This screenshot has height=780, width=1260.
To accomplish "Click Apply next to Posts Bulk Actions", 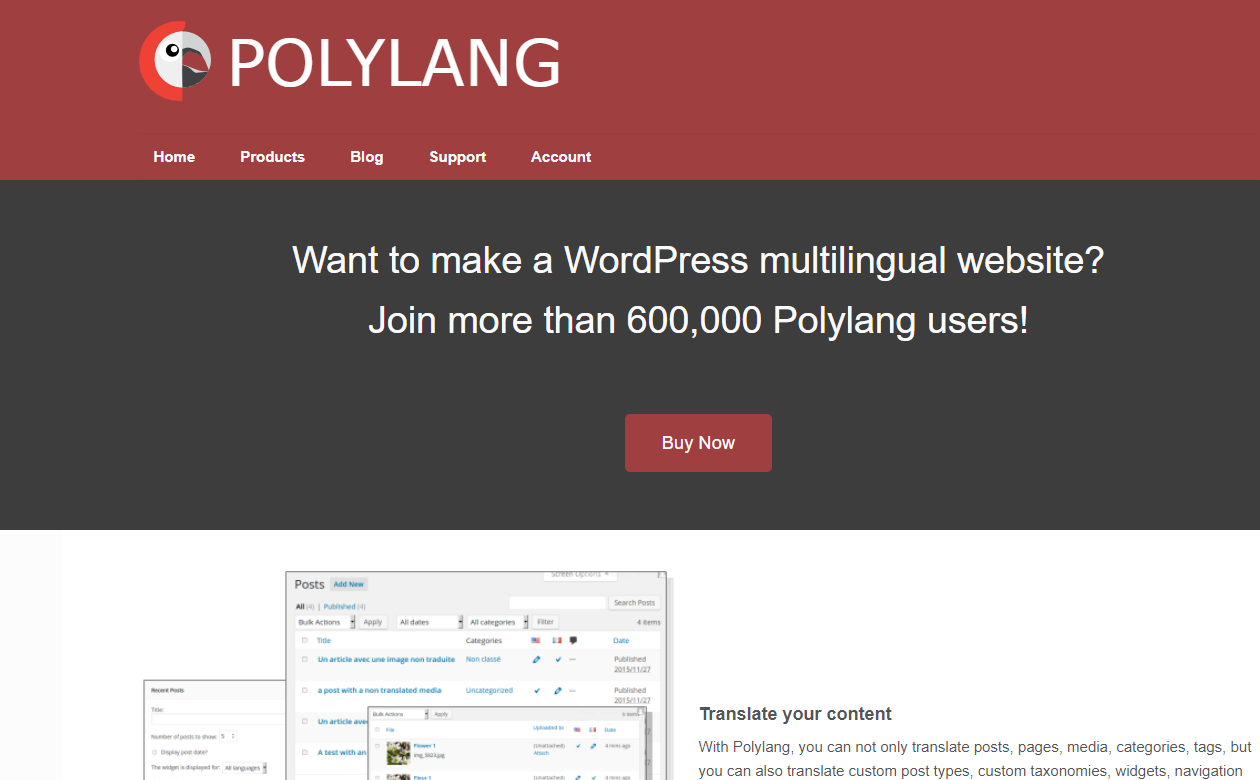I will coord(373,622).
